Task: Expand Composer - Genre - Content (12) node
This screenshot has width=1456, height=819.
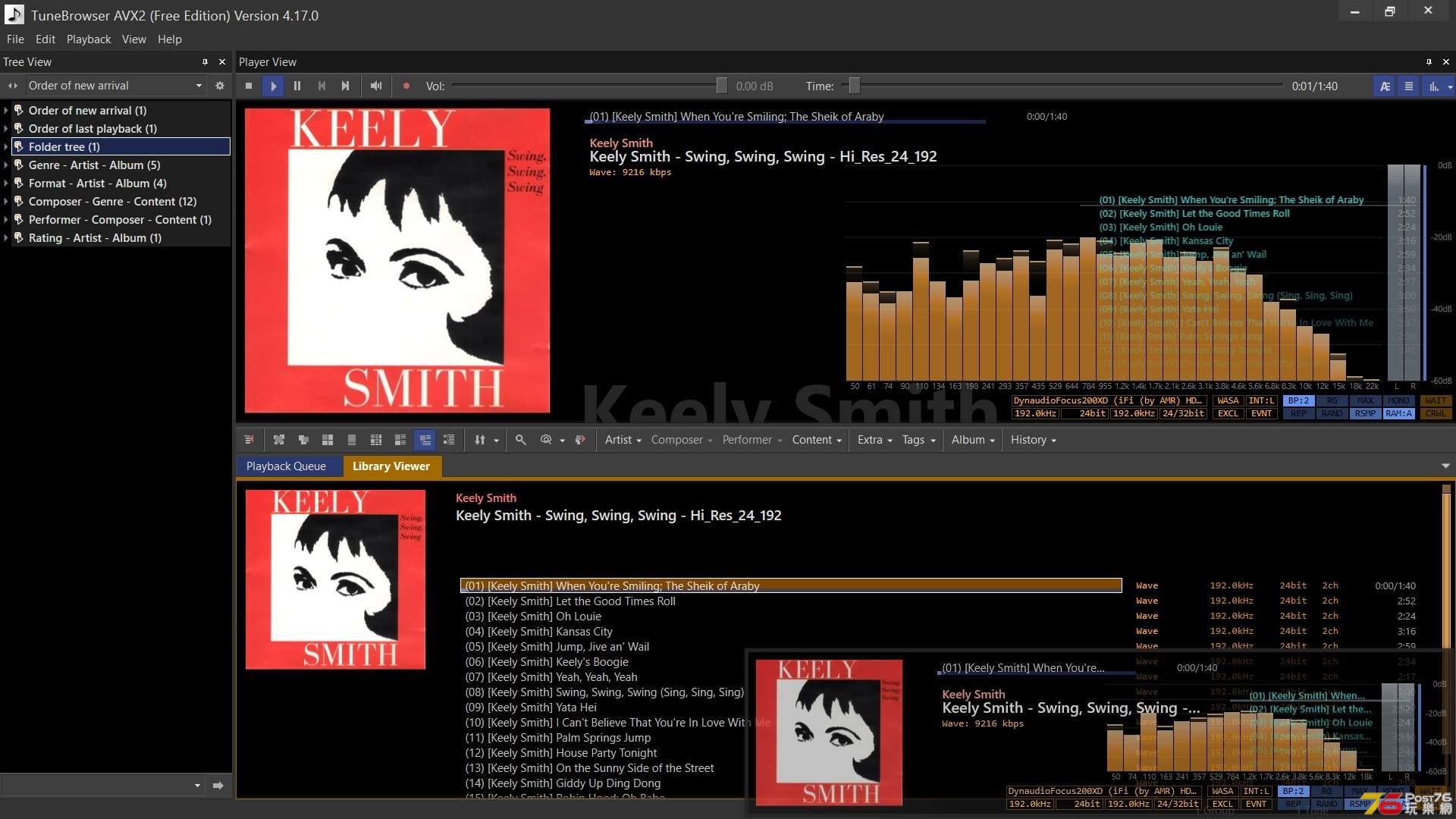Action: point(6,201)
